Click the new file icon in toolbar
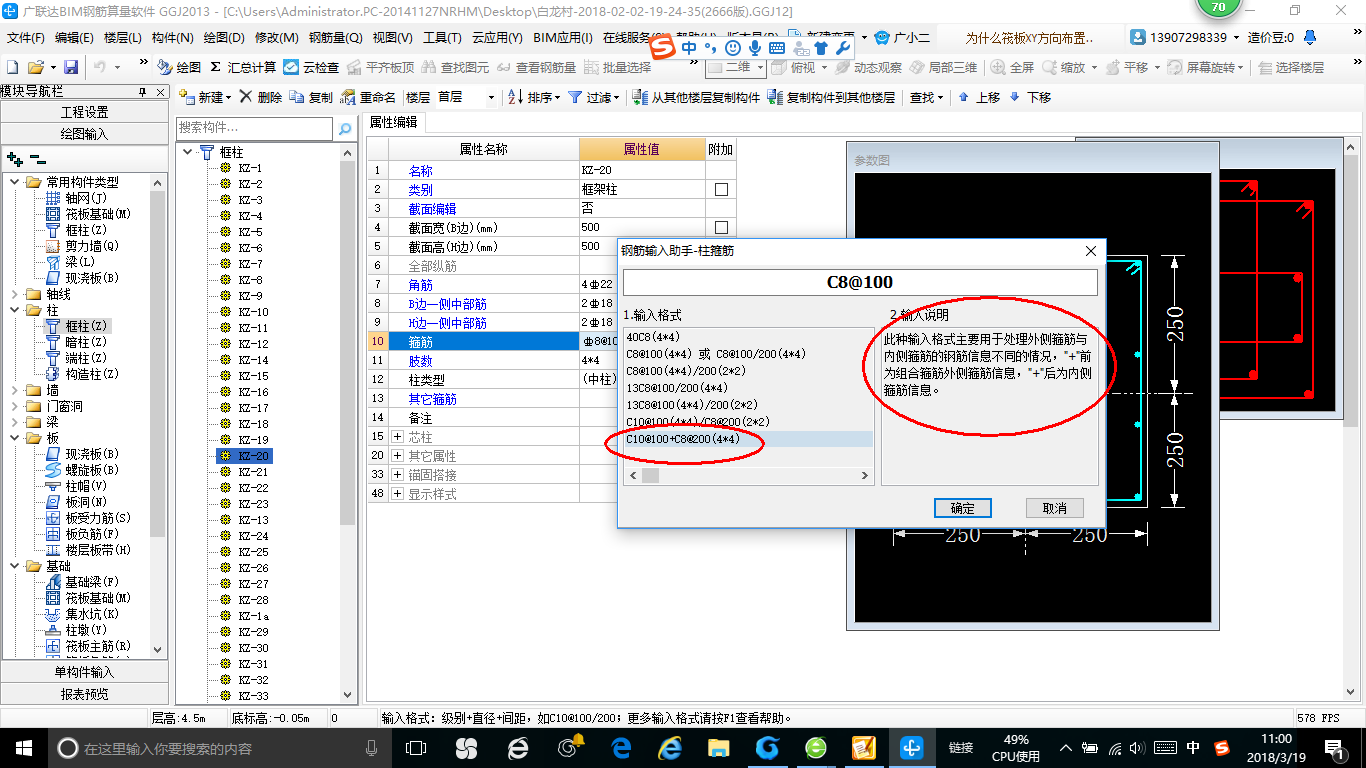The height and width of the screenshot is (768, 1366). 12,67
